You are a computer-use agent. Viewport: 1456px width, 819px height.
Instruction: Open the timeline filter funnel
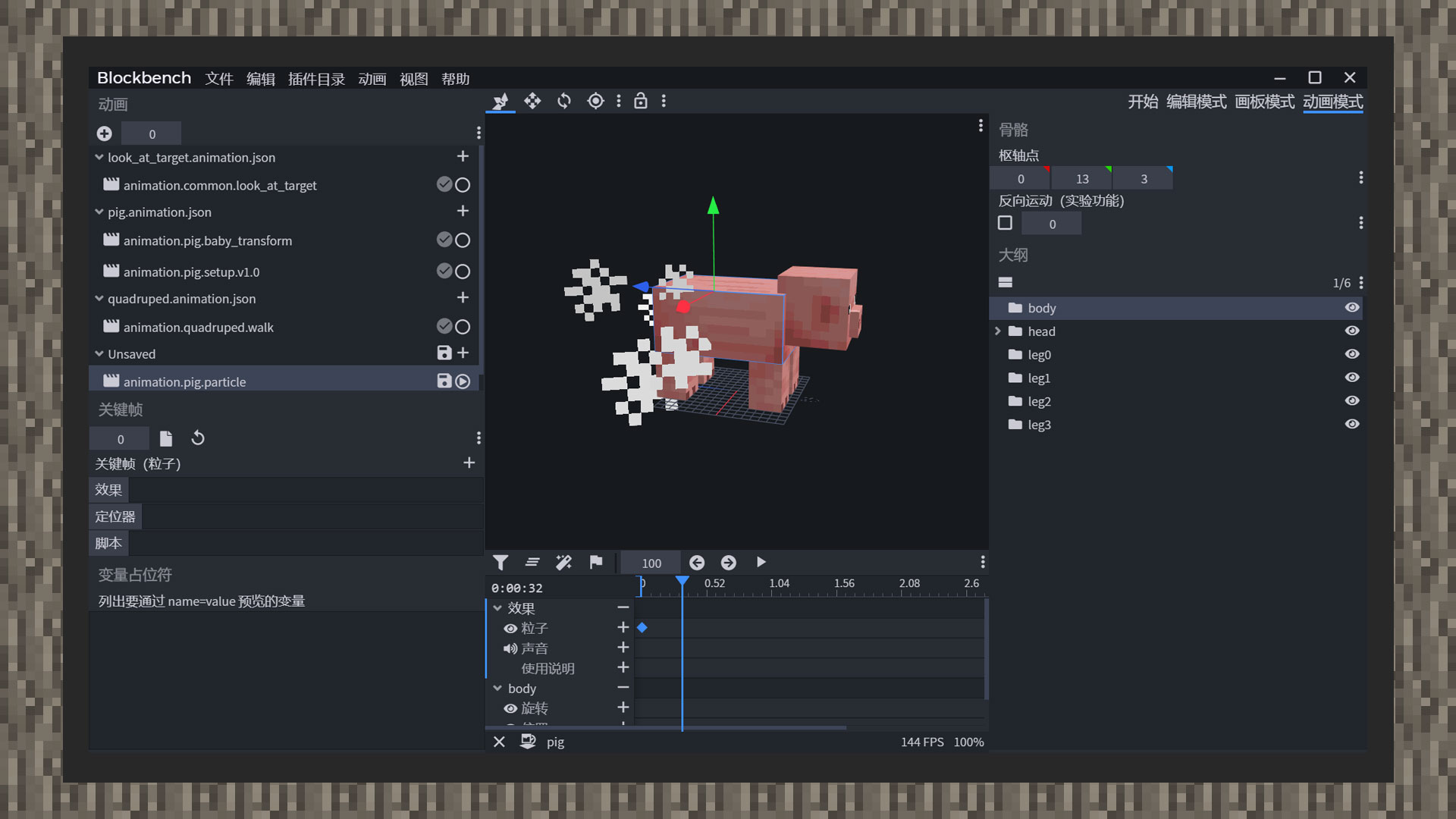[x=500, y=562]
